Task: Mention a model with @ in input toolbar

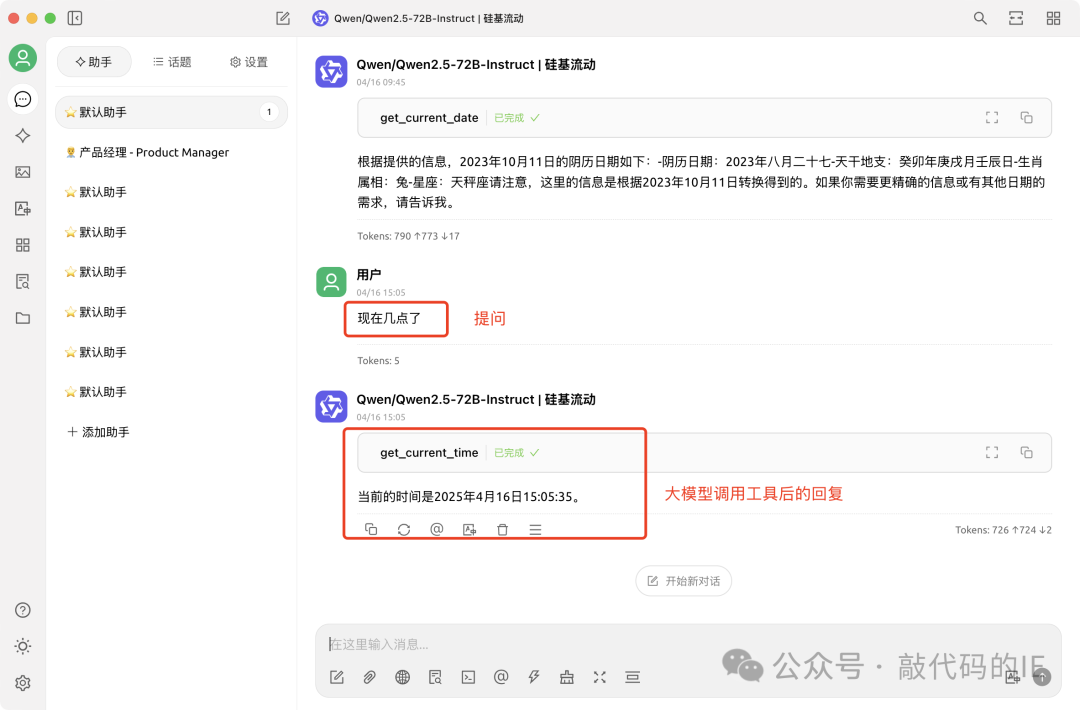Action: 501,678
